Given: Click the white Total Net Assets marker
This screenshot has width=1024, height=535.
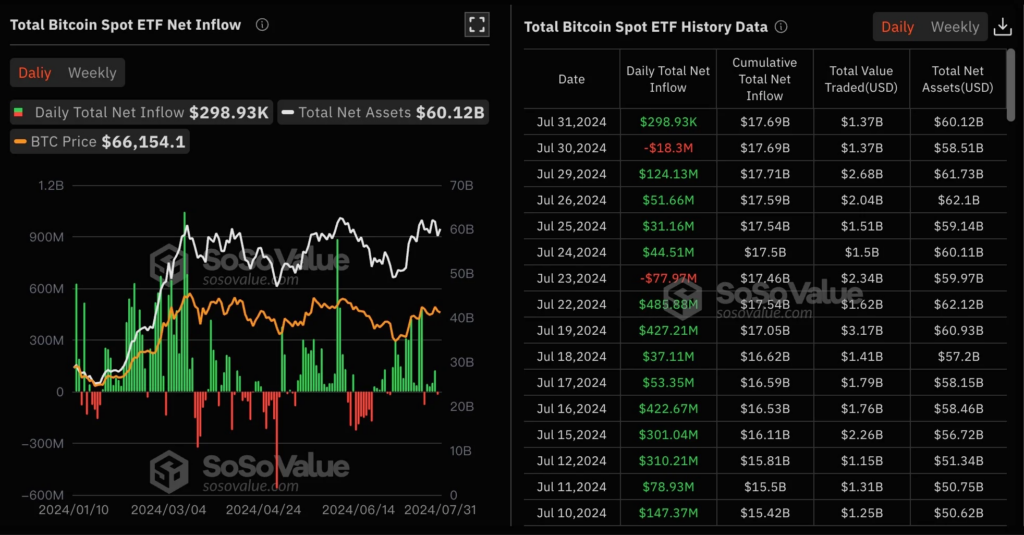Looking at the screenshot, I should pos(287,112).
